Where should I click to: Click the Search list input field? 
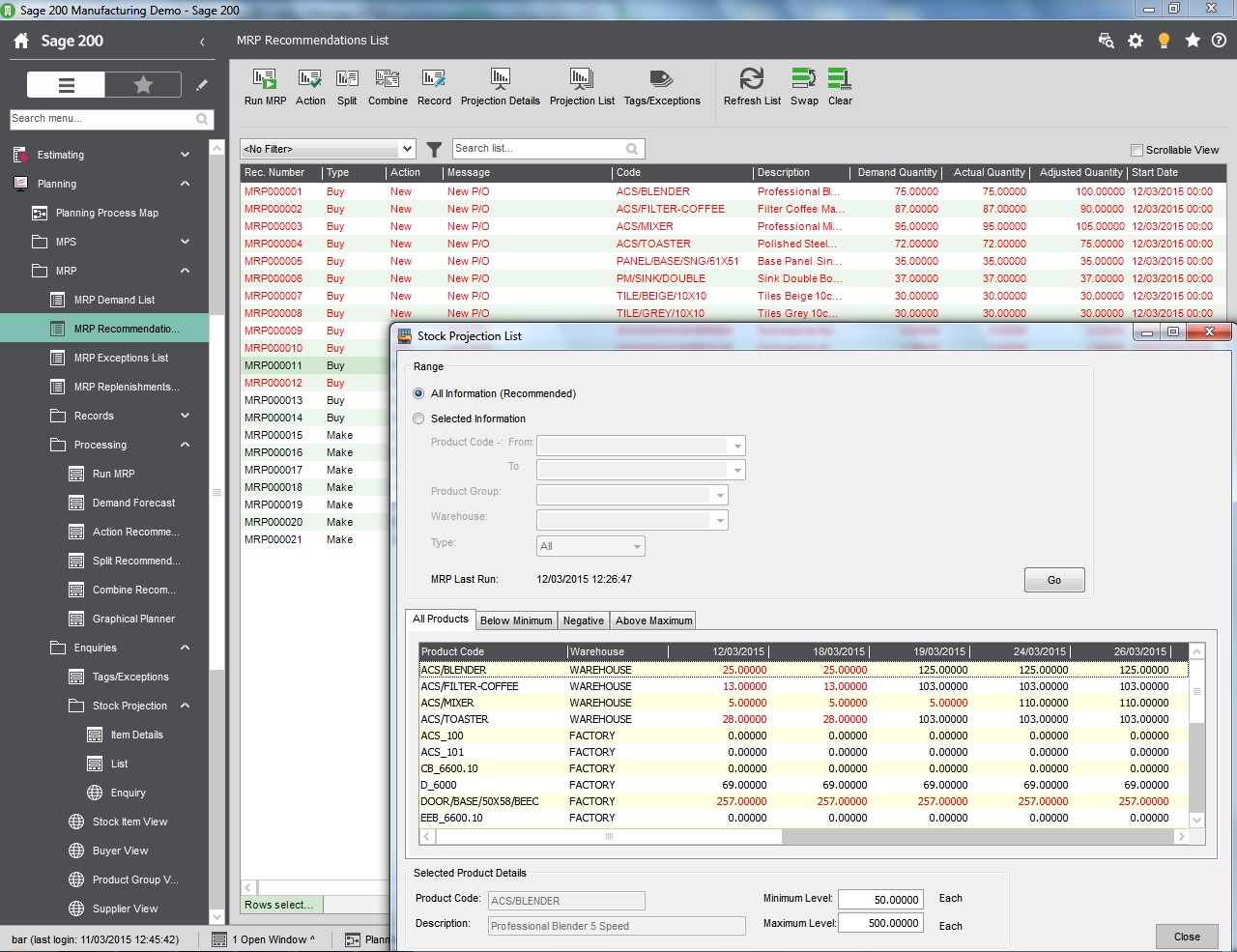[541, 149]
